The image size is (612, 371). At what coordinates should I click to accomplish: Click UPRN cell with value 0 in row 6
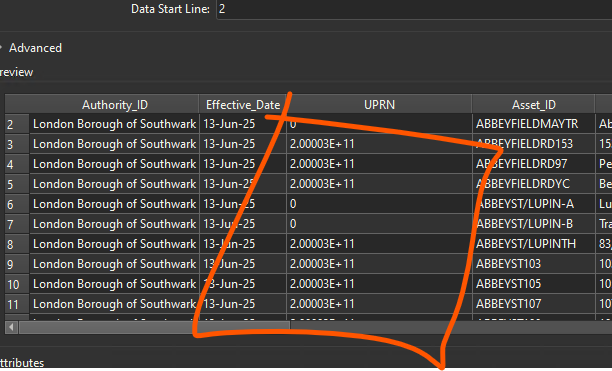[x=379, y=204]
